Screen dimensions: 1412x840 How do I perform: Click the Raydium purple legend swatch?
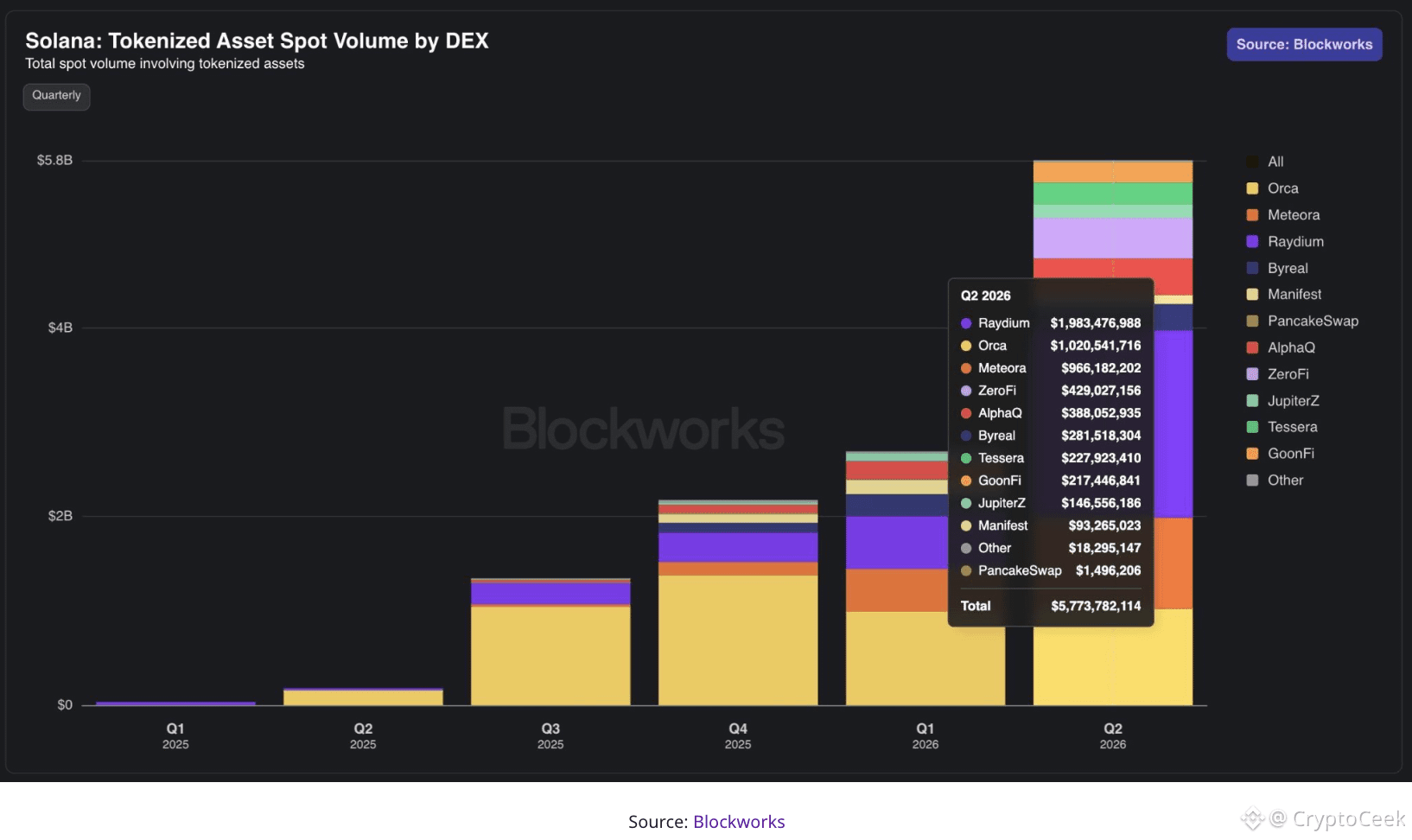click(x=1252, y=242)
